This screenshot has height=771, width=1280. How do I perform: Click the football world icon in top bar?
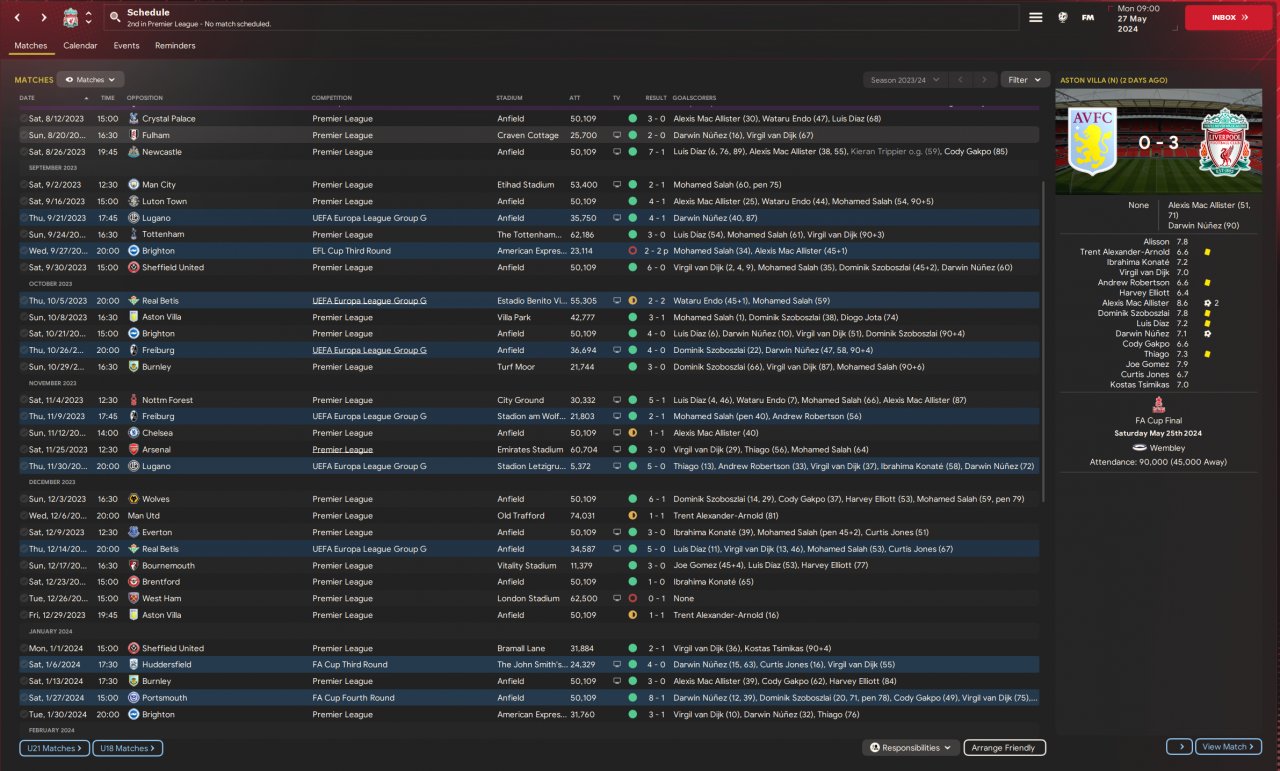point(1062,18)
